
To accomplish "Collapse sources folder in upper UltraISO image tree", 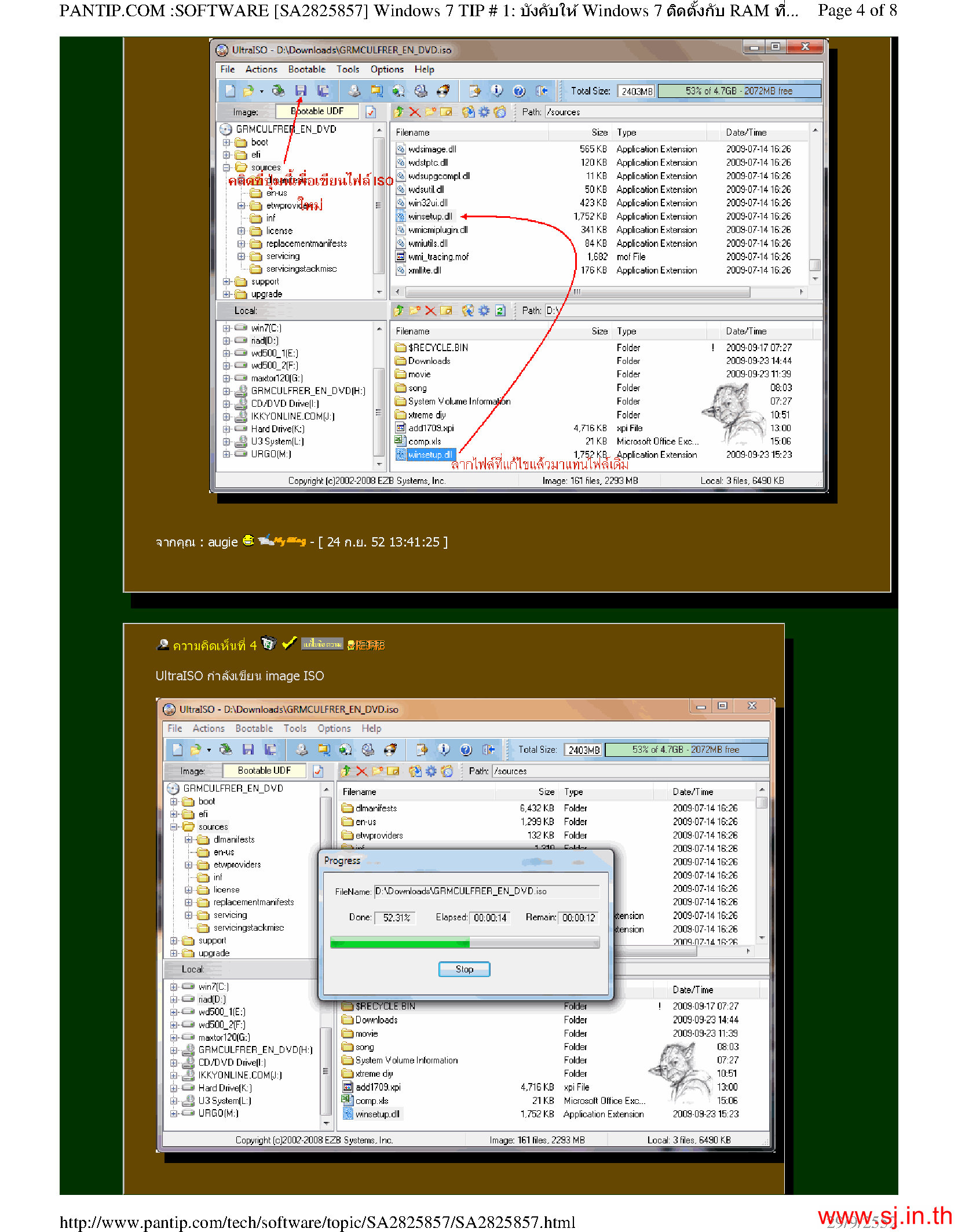I will pyautogui.click(x=226, y=168).
